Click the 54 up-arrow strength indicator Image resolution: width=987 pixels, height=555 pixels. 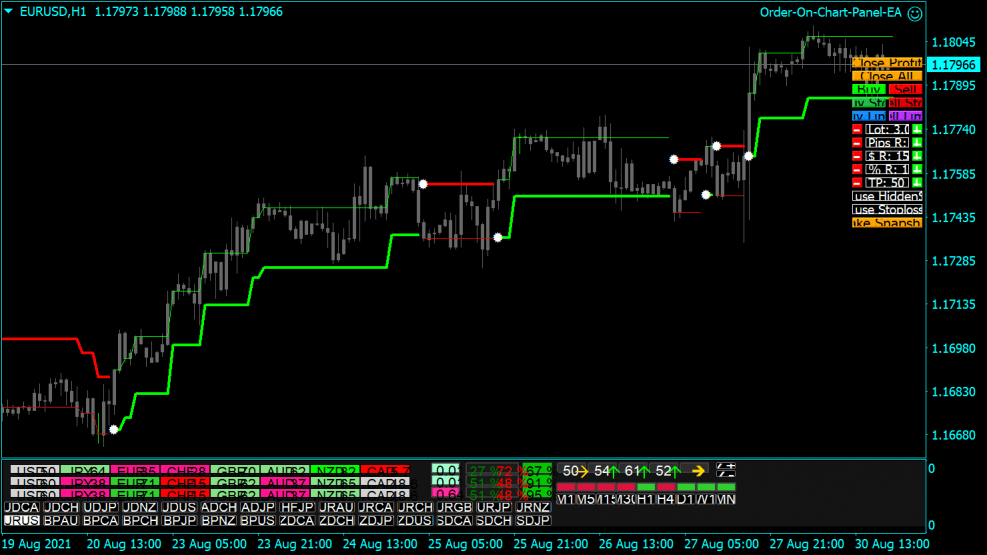click(x=606, y=471)
